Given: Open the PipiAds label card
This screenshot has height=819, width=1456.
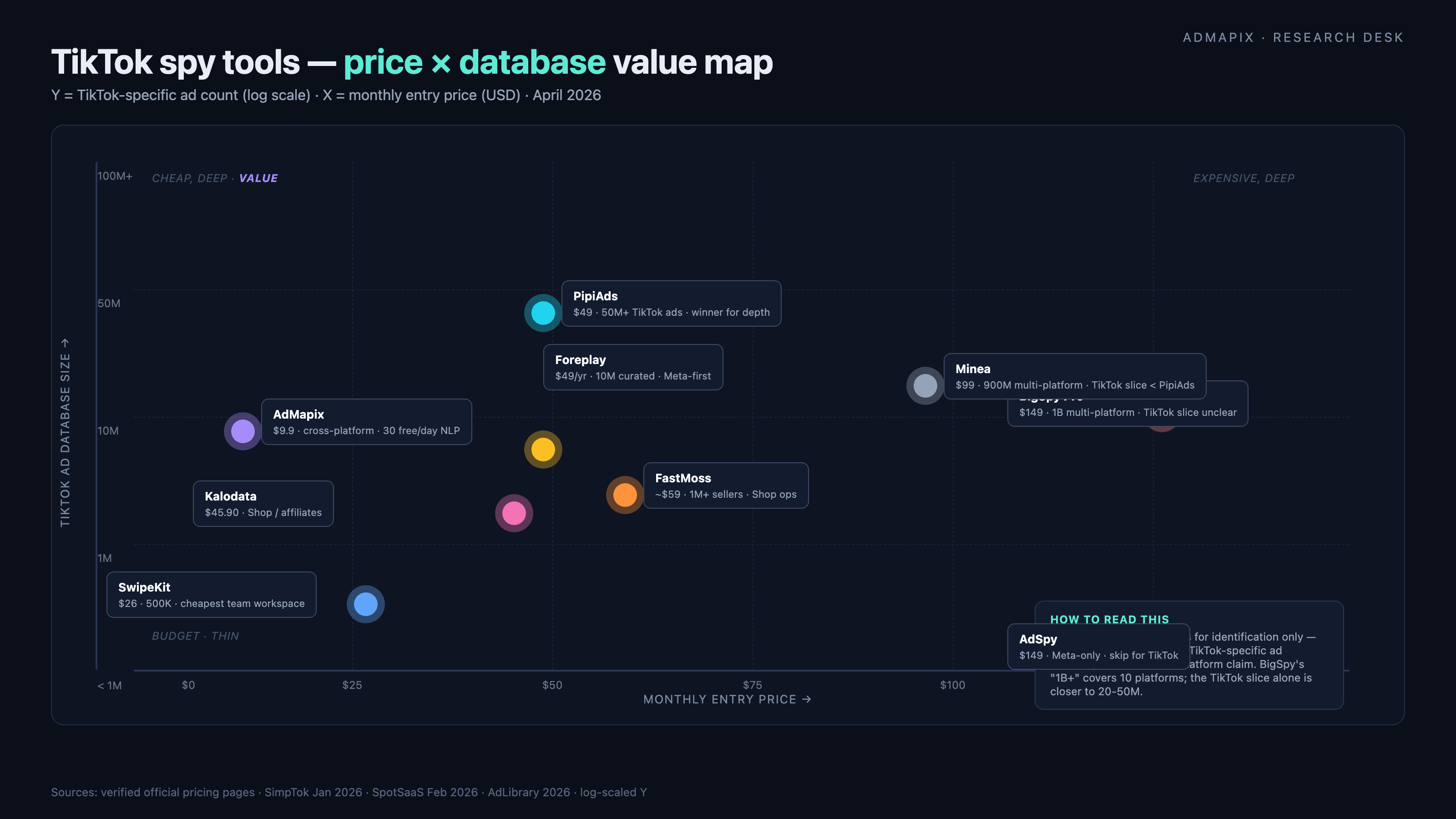Looking at the screenshot, I should click(x=671, y=303).
